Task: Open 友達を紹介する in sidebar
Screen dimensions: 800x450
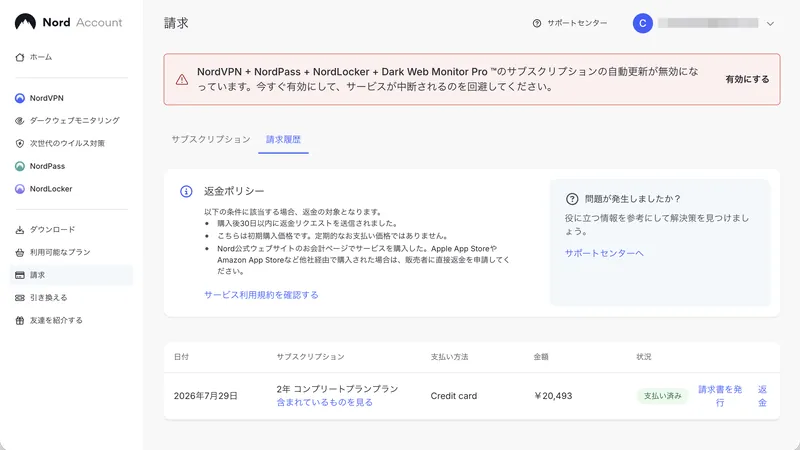Action: [71, 320]
